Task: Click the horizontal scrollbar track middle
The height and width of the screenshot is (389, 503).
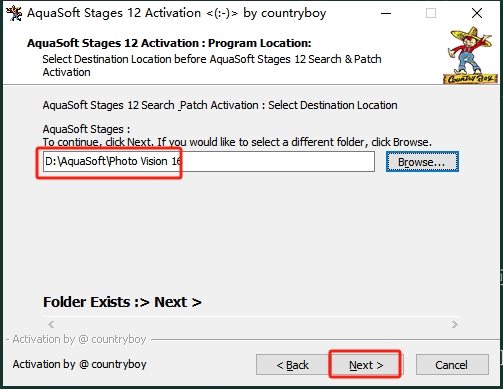Action: tap(253, 324)
